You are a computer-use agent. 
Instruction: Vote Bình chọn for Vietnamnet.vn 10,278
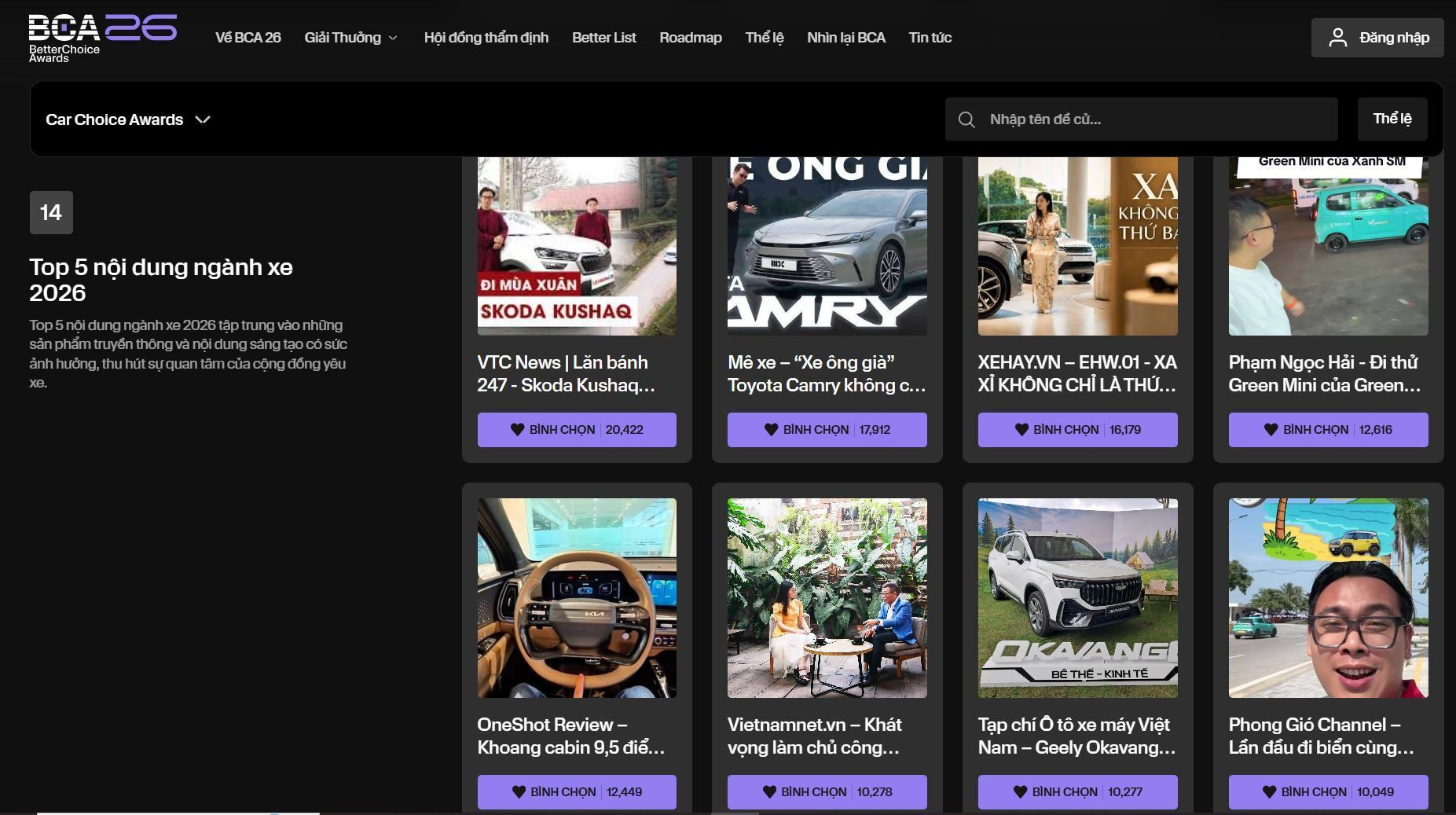[827, 792]
